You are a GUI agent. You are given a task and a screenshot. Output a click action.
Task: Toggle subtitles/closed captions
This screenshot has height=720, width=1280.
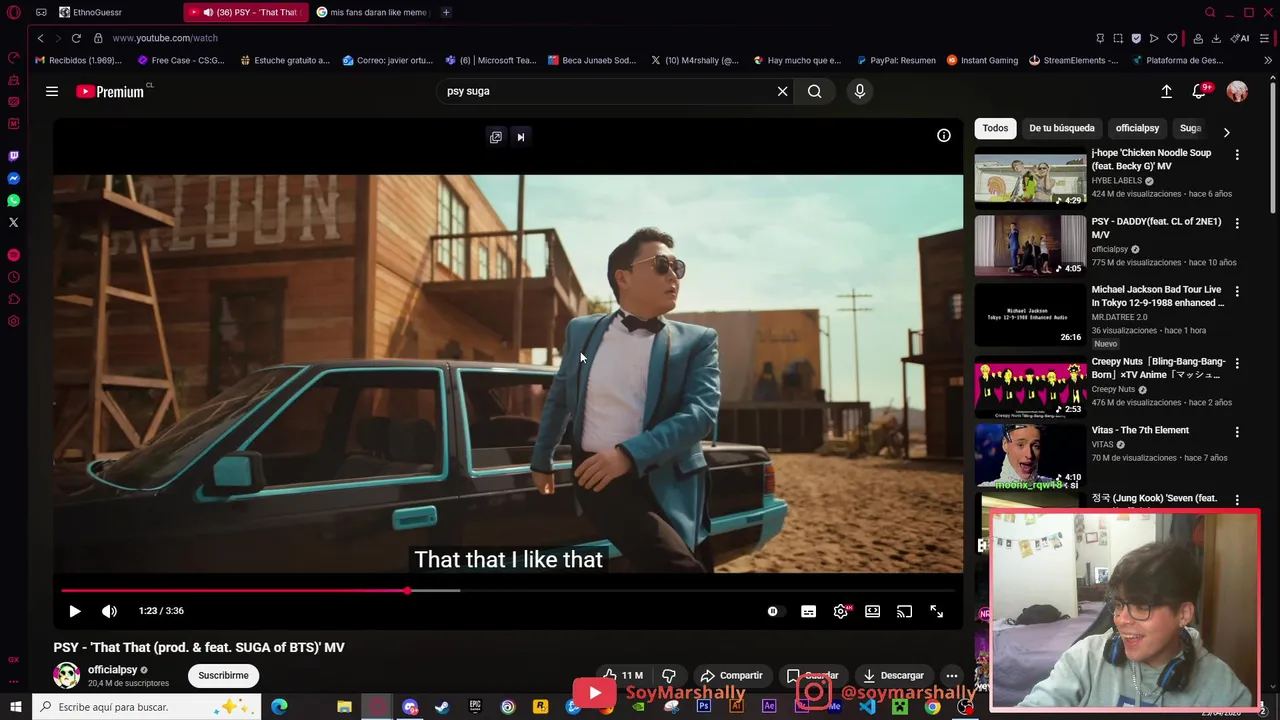pos(808,611)
